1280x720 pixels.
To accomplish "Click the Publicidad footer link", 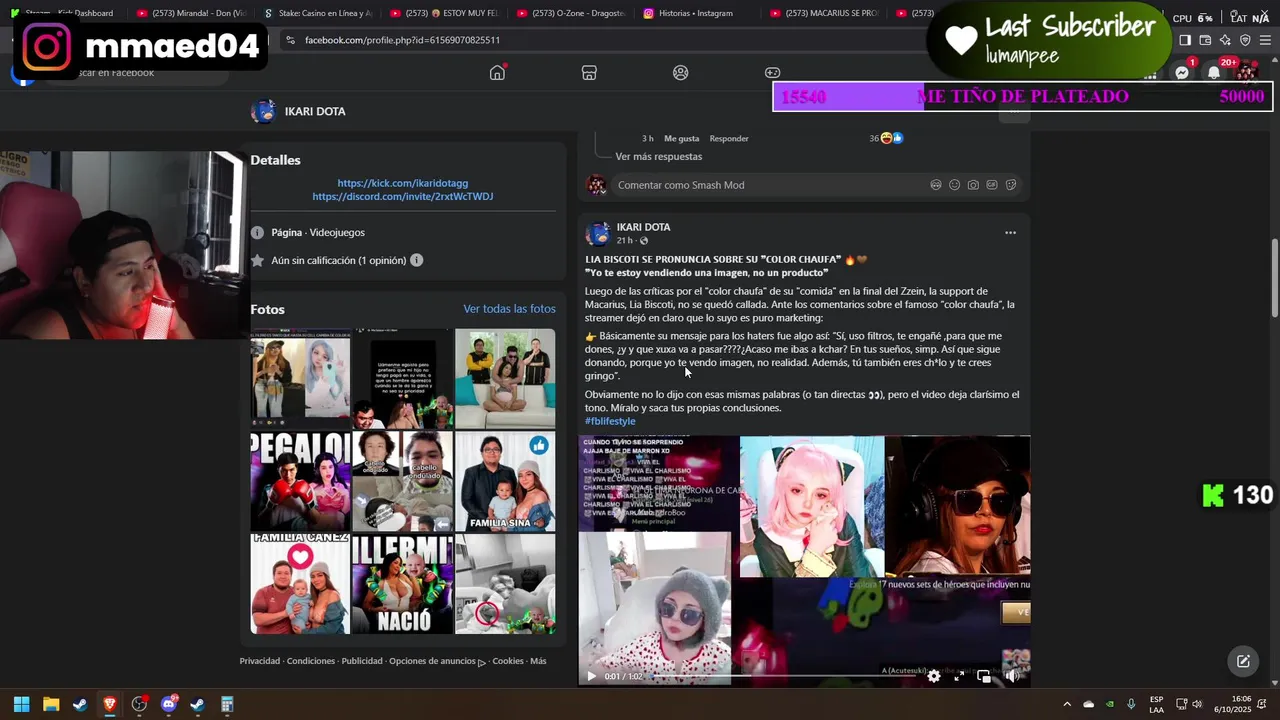I will coord(362,661).
